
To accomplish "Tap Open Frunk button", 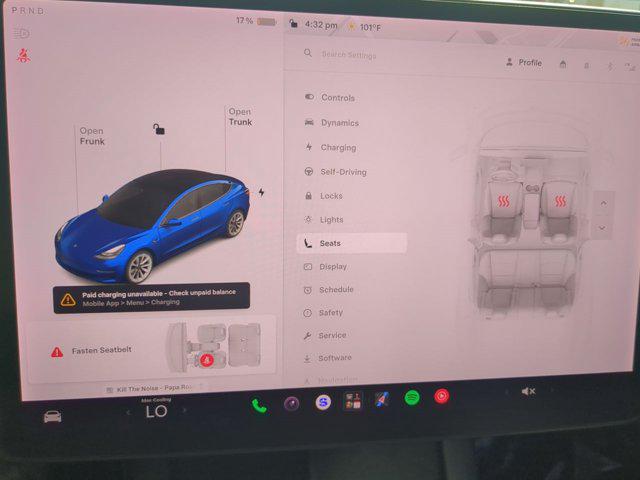I will tap(92, 136).
